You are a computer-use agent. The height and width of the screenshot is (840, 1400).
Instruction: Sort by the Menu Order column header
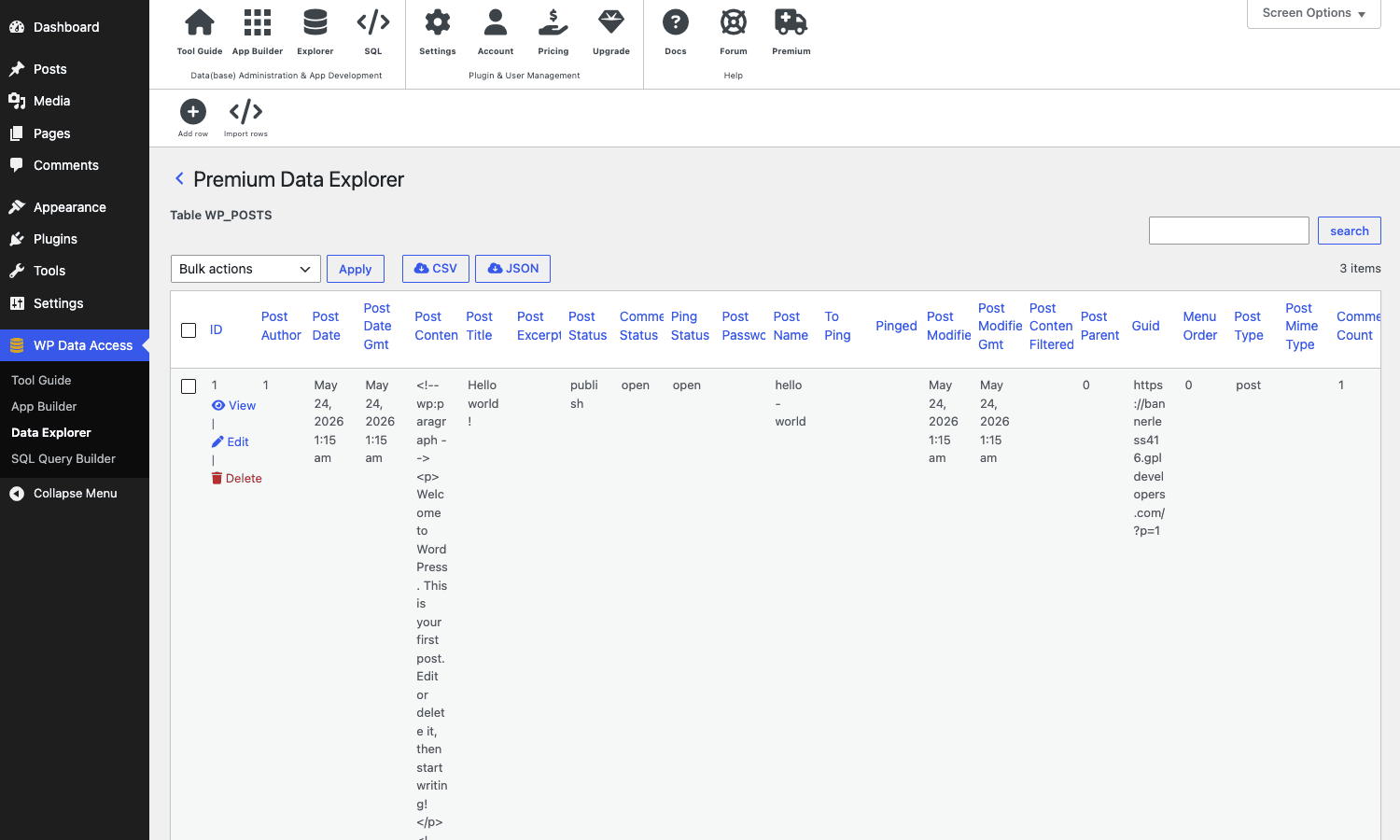[x=1200, y=326]
